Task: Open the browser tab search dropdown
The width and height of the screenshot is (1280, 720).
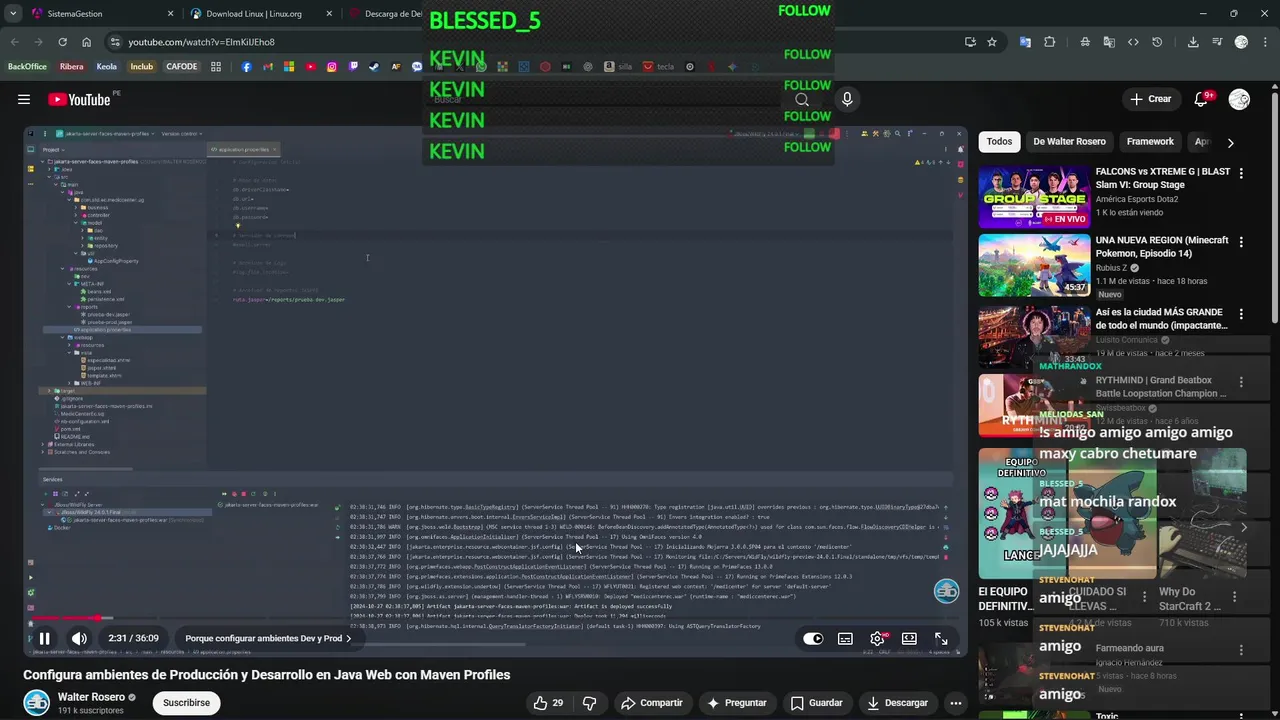Action: pyautogui.click(x=12, y=14)
